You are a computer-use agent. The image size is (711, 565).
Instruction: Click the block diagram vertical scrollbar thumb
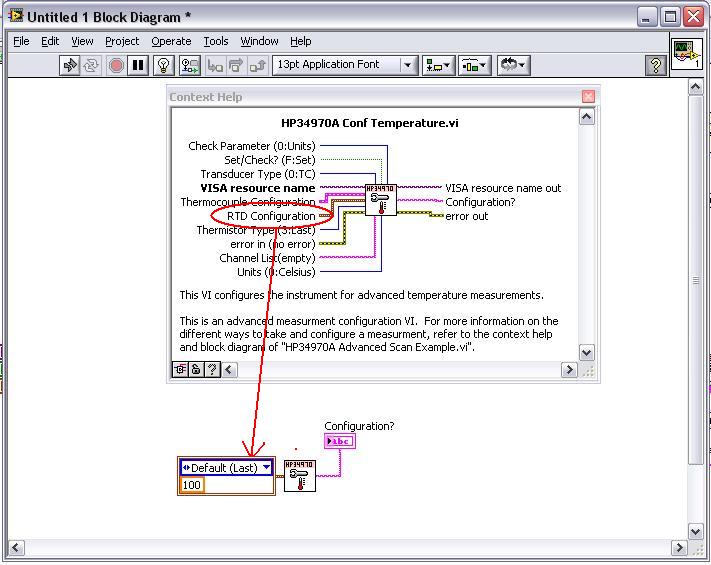click(696, 280)
